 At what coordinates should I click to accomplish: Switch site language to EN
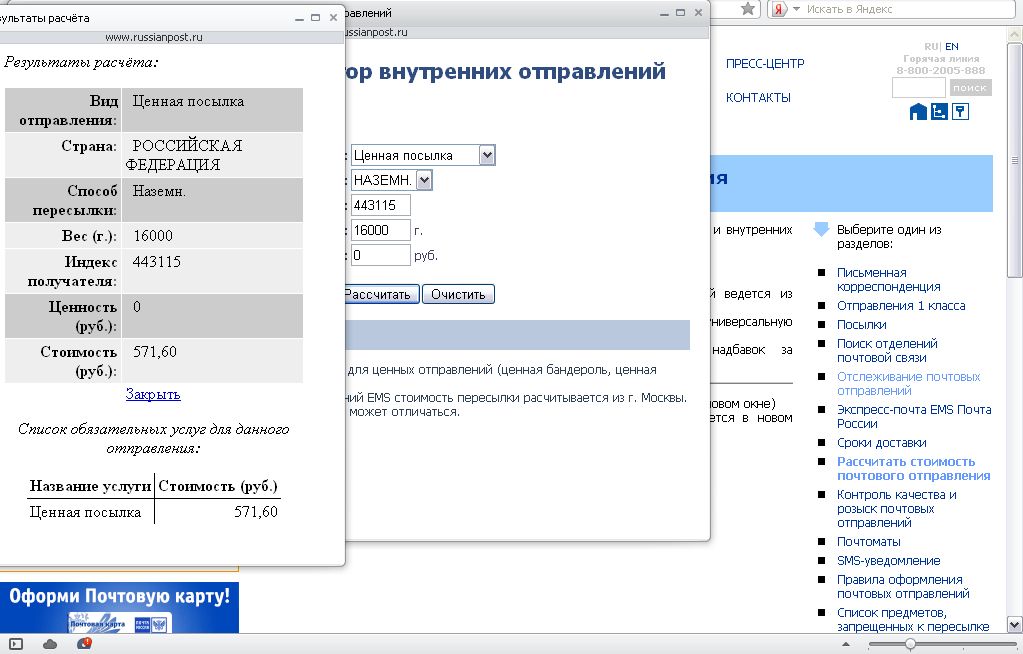click(952, 46)
